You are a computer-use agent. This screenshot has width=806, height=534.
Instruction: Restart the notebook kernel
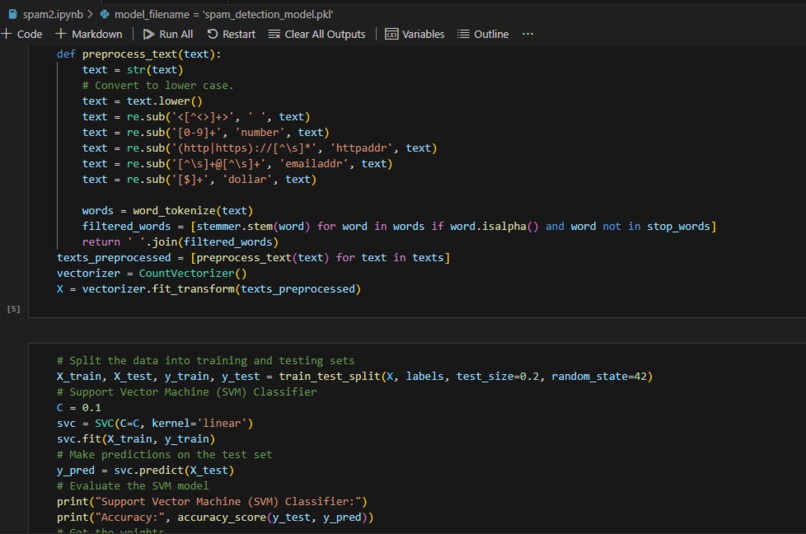tap(231, 34)
